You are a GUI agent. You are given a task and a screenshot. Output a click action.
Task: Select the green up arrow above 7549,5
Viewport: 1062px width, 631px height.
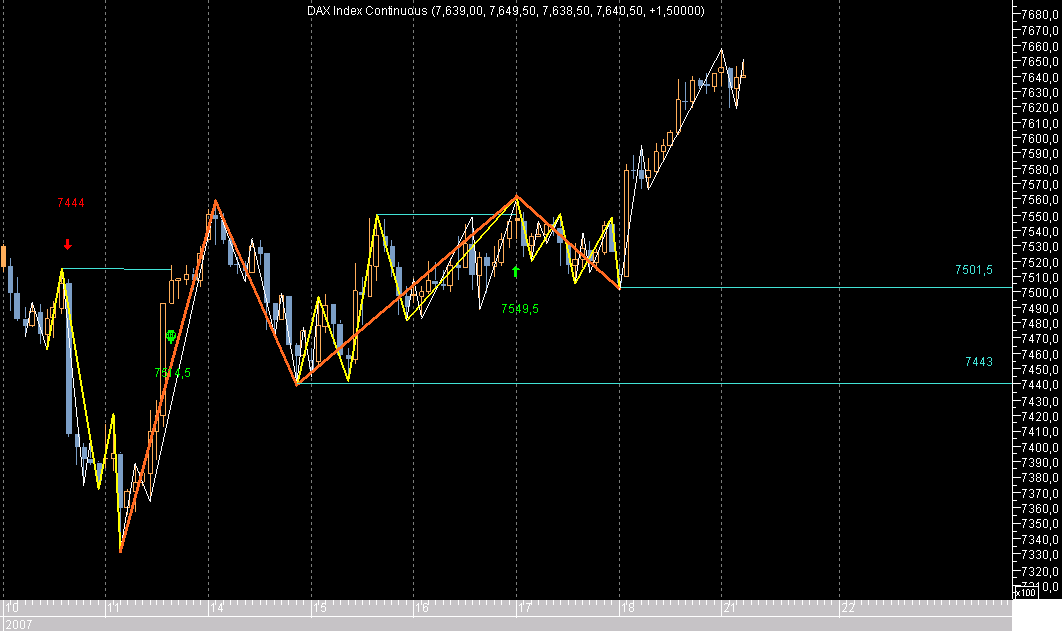(x=516, y=270)
